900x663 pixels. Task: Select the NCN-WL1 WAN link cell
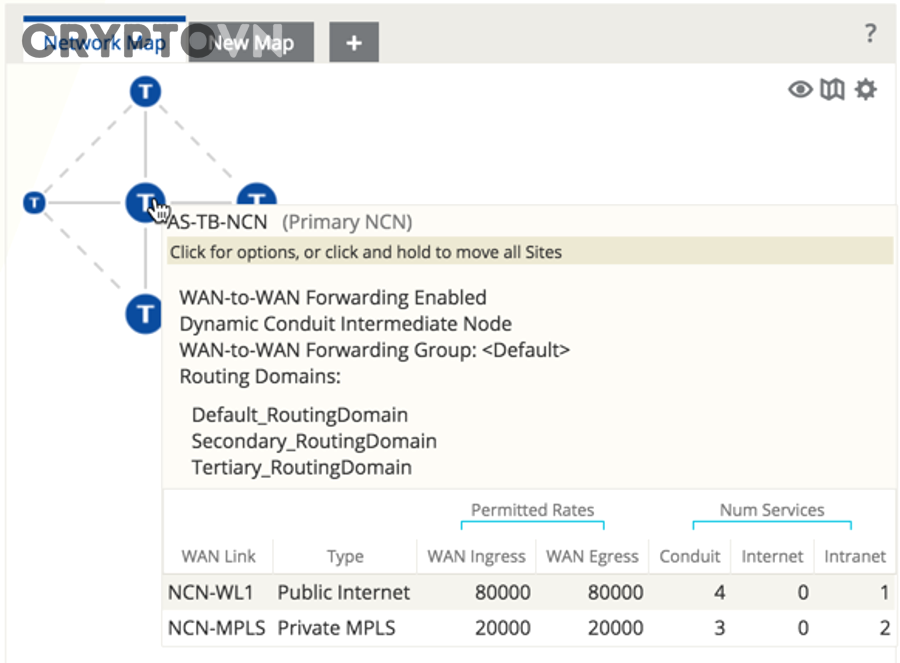click(210, 592)
